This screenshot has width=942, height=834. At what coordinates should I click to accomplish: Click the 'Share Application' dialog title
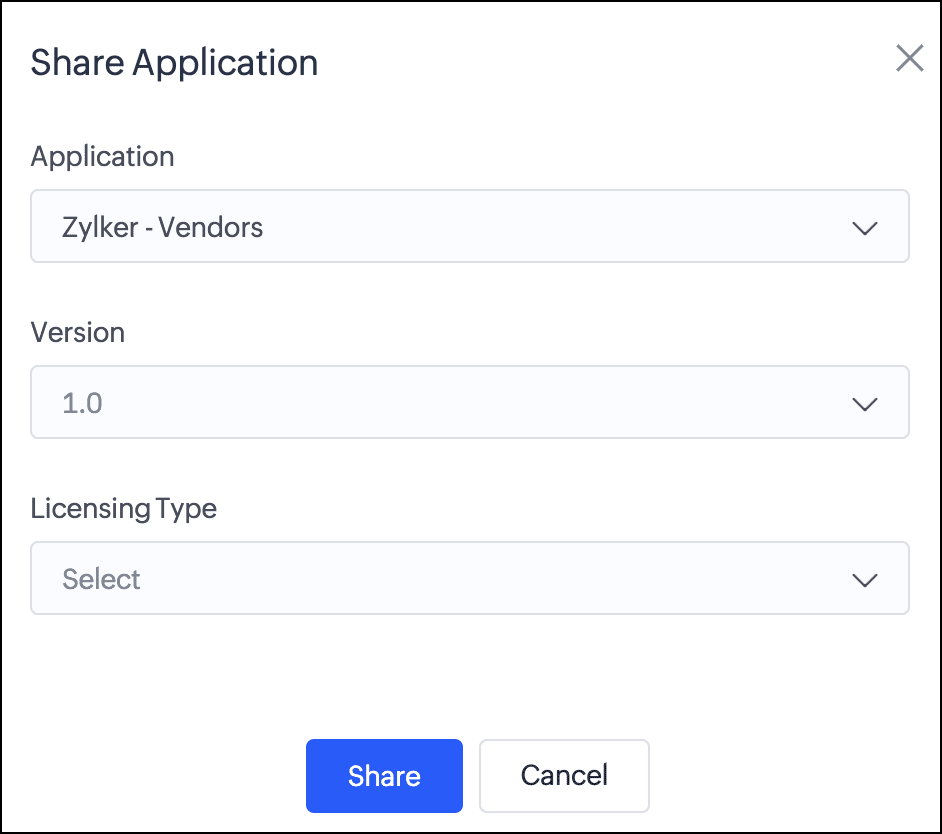click(x=174, y=63)
